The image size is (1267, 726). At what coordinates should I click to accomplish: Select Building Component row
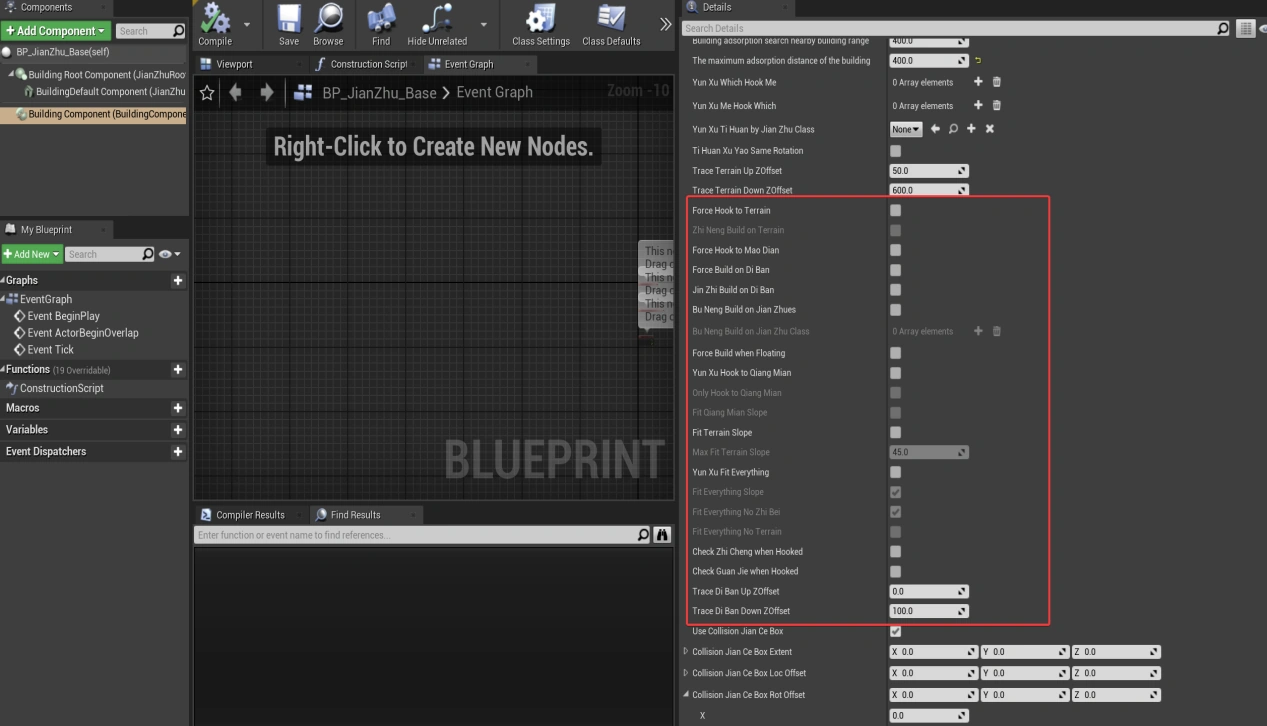95,114
